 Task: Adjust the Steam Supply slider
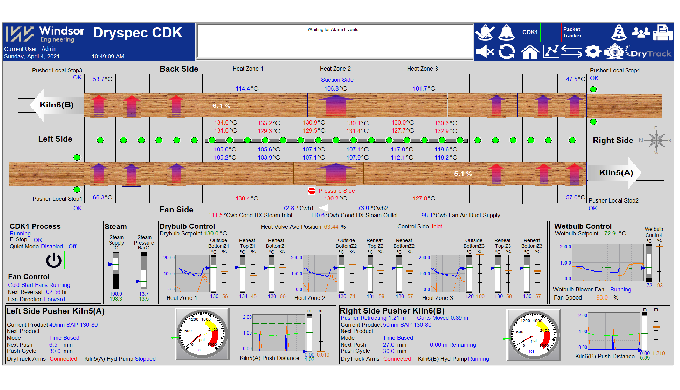[x=116, y=270]
